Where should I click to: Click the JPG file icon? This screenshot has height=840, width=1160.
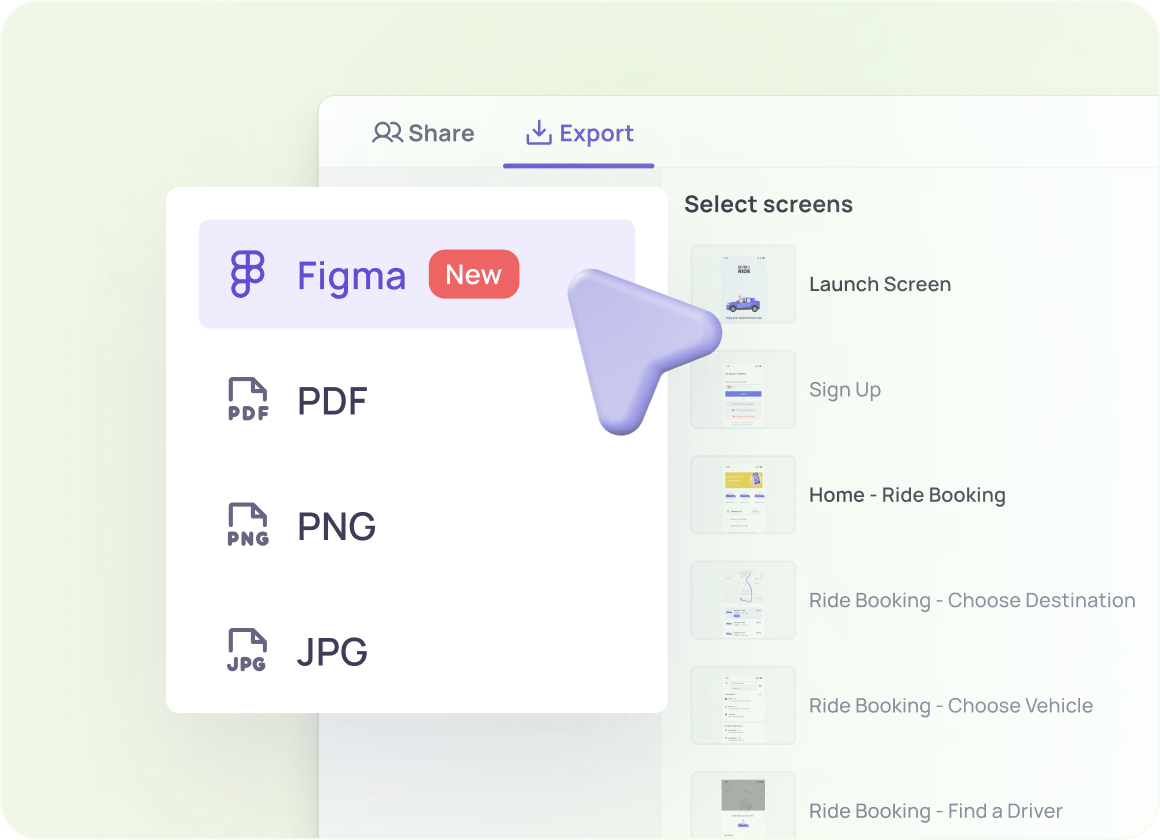point(246,650)
